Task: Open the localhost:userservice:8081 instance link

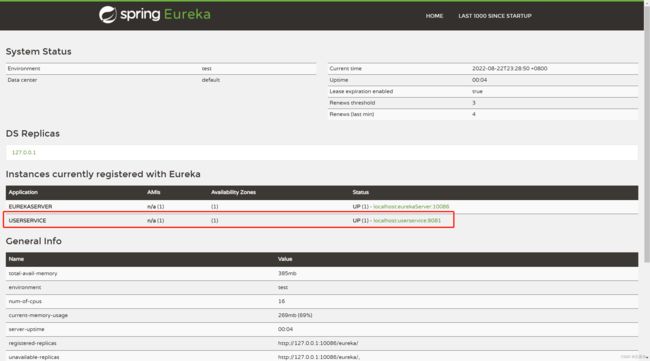Action: click(407, 220)
